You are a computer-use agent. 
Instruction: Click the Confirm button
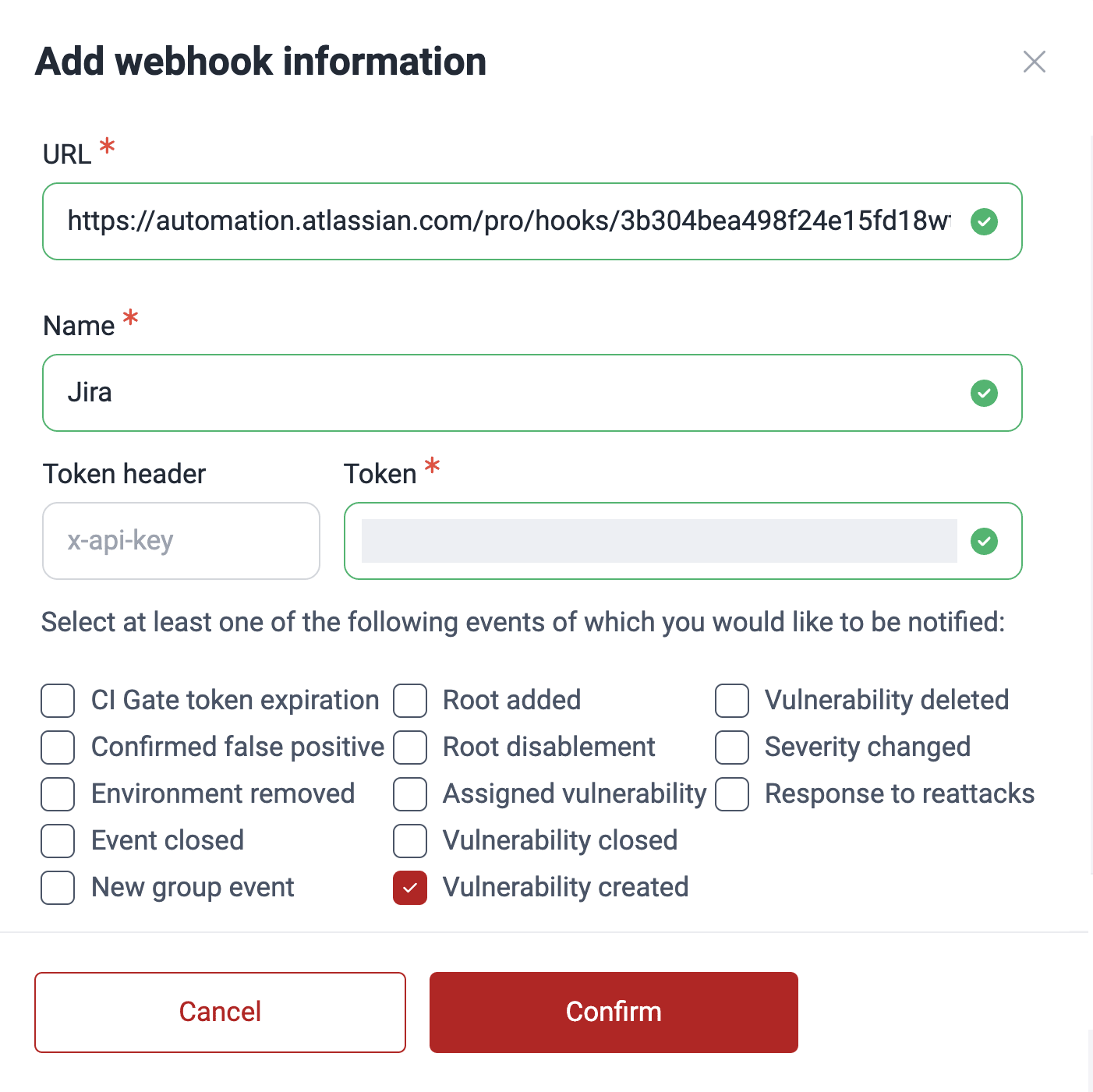click(613, 1012)
